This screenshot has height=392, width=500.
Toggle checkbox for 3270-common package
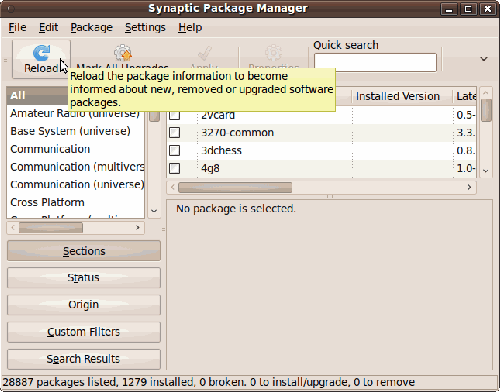(x=175, y=133)
